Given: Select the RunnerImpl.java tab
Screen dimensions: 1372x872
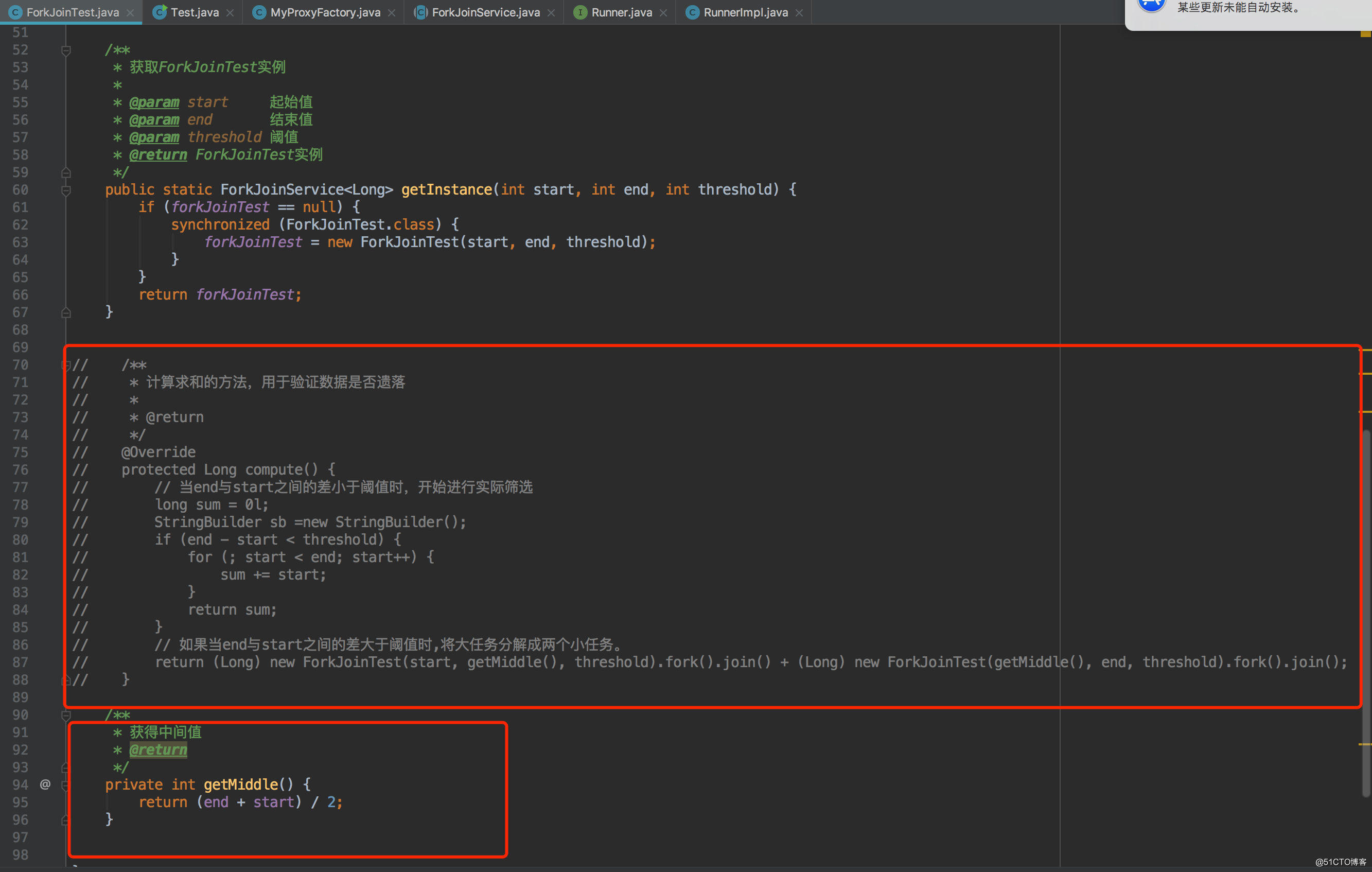Looking at the screenshot, I should pos(745,12).
